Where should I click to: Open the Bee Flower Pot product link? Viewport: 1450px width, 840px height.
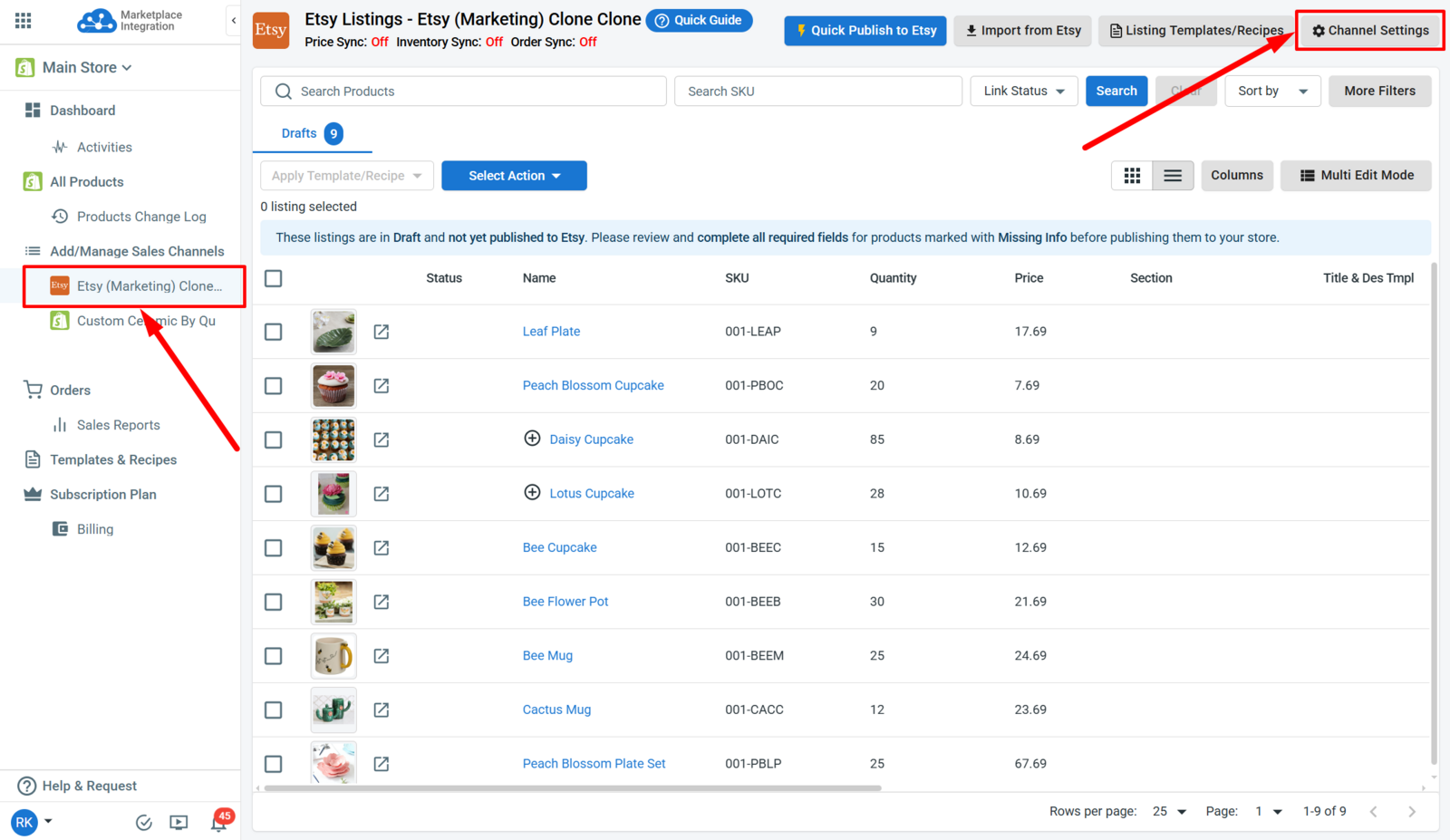tap(565, 602)
